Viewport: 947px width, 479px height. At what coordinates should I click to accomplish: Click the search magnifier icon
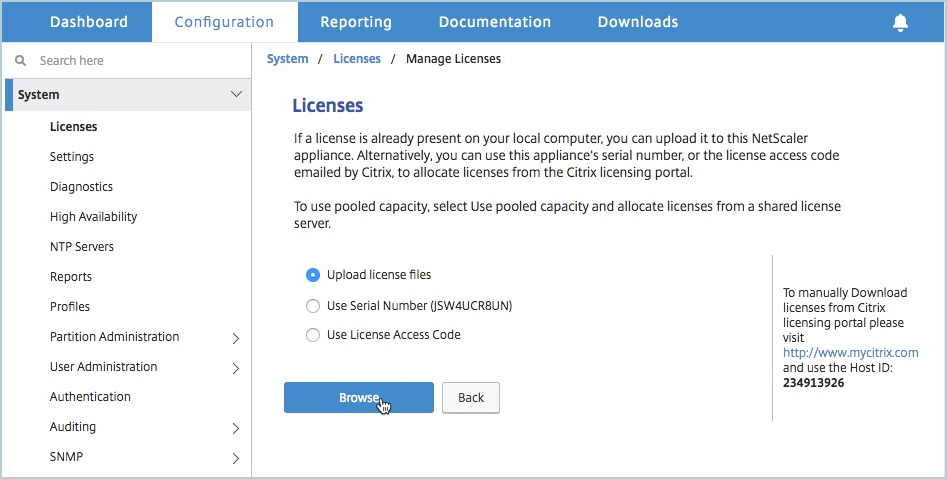click(21, 60)
